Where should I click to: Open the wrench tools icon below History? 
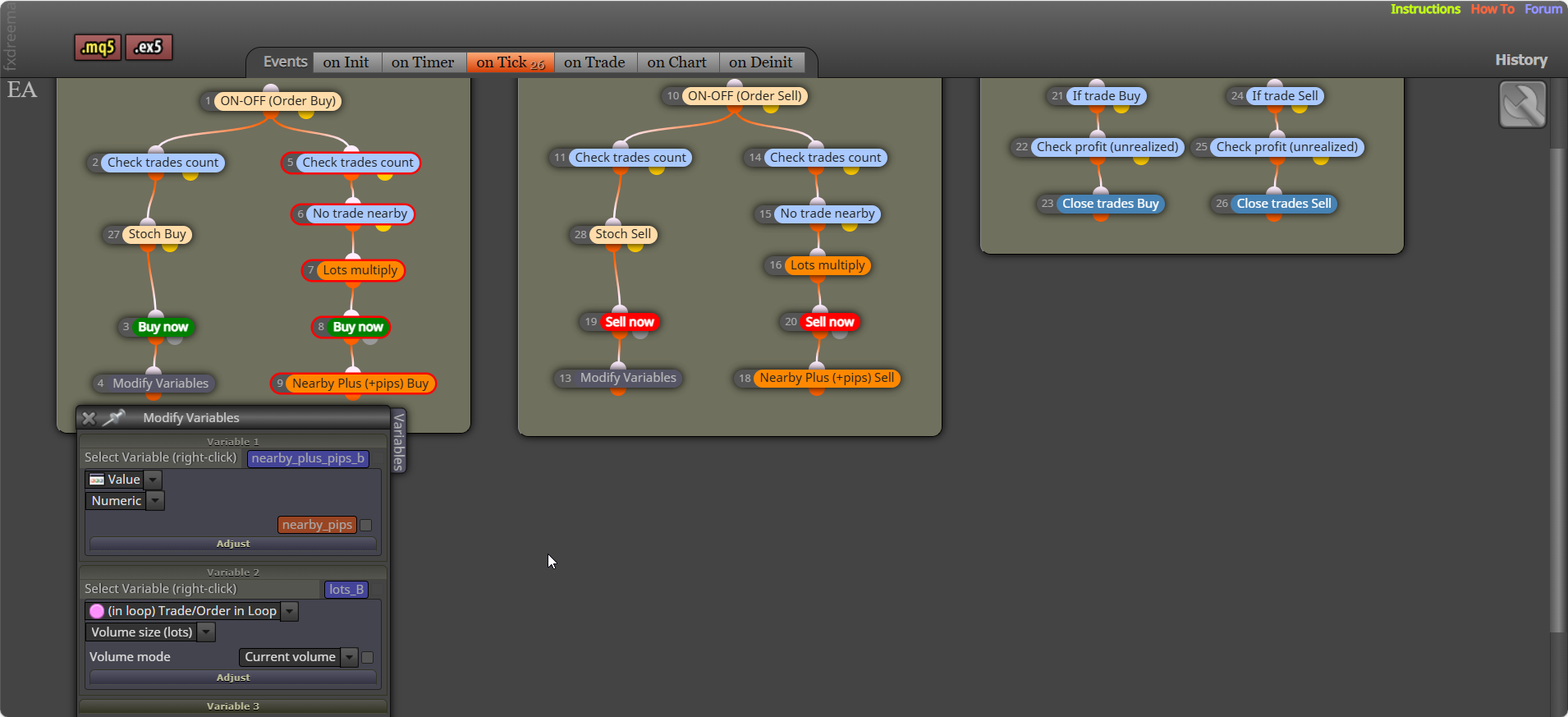click(1522, 104)
